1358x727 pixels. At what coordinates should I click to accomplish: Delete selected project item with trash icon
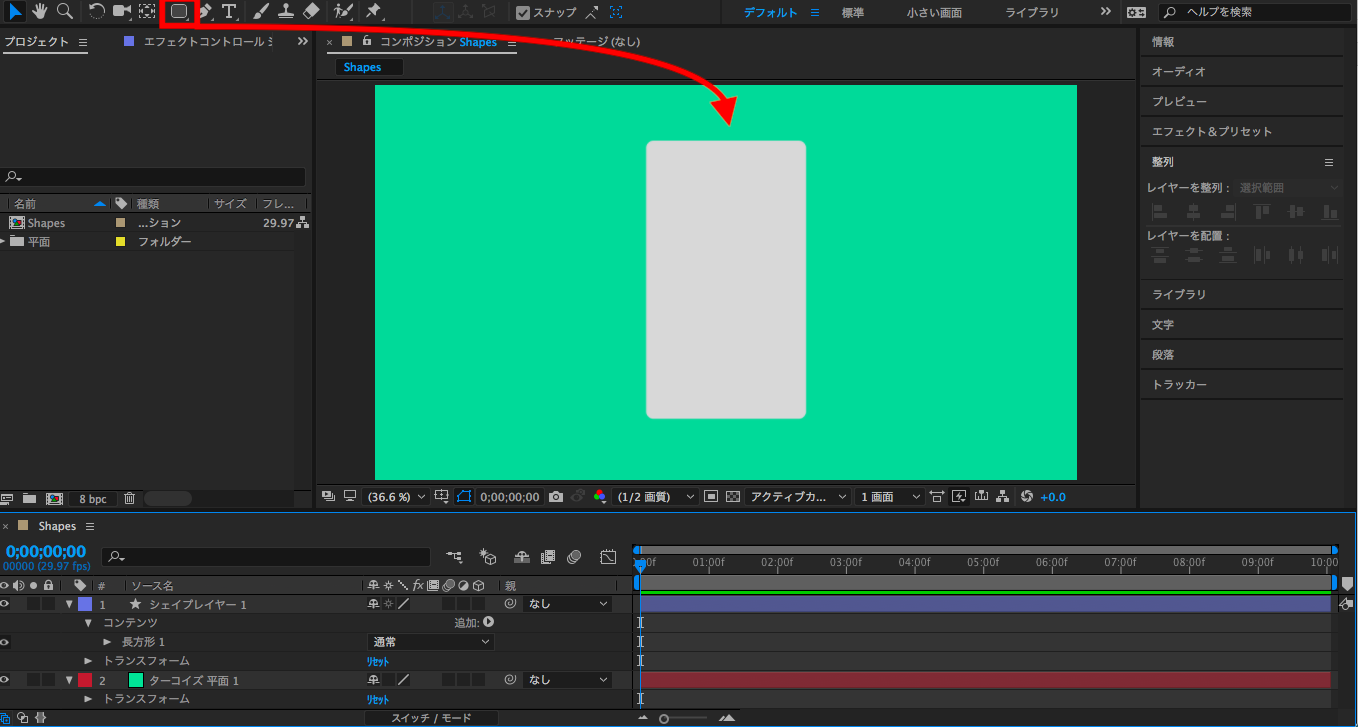pos(130,498)
